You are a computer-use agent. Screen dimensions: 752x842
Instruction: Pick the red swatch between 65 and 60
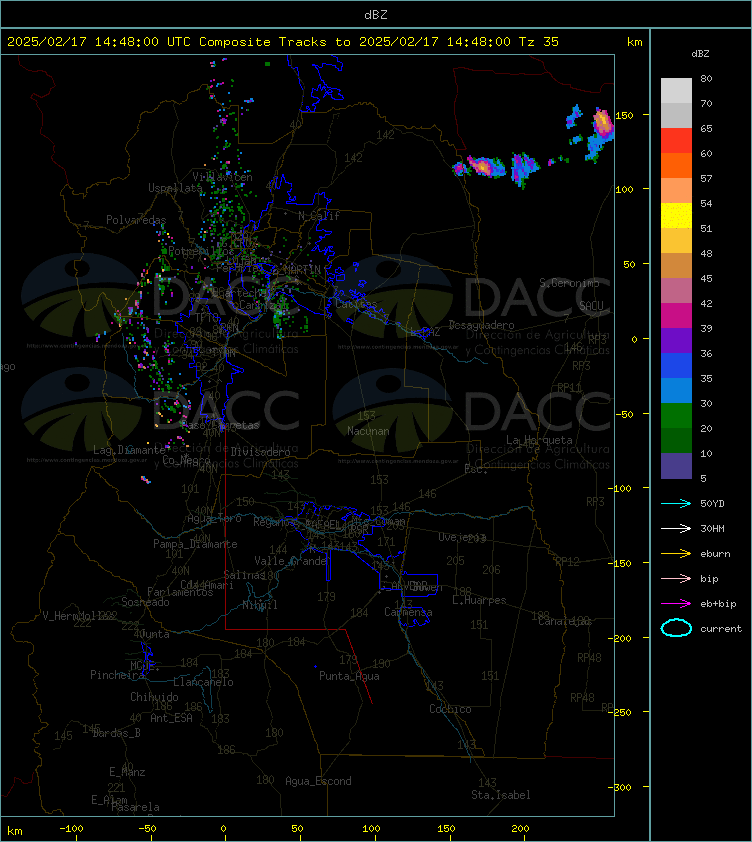(676, 141)
